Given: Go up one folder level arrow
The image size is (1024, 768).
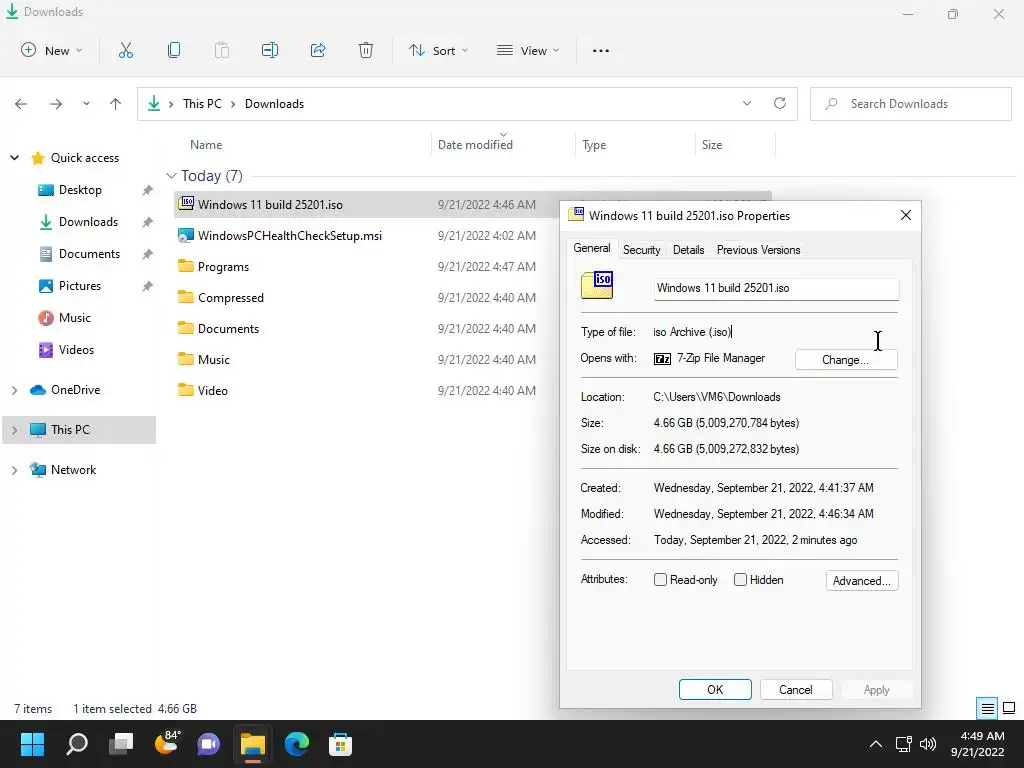Looking at the screenshot, I should pyautogui.click(x=116, y=104).
